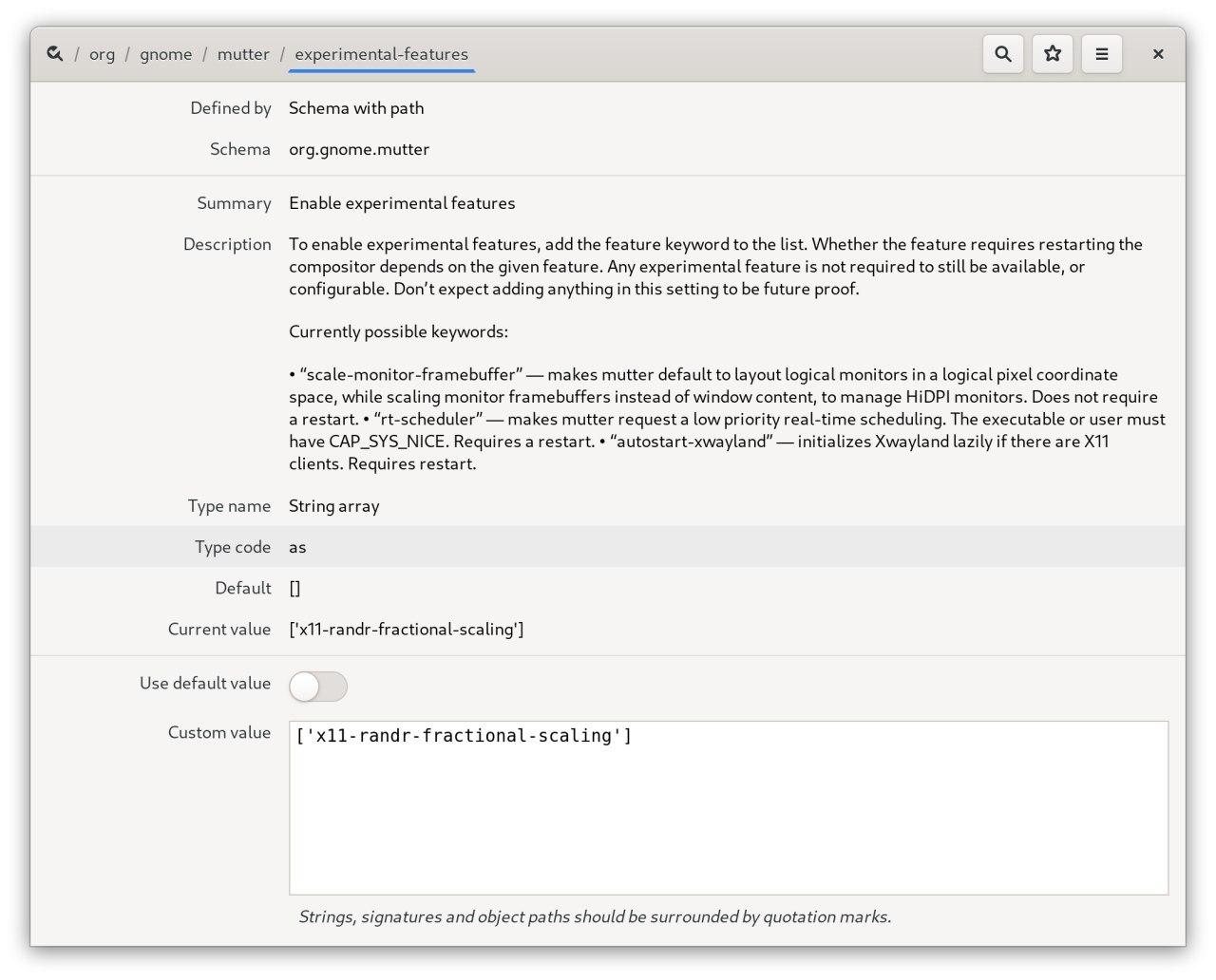1216x980 pixels.
Task: Click the 'Custom value' label
Action: [219, 732]
